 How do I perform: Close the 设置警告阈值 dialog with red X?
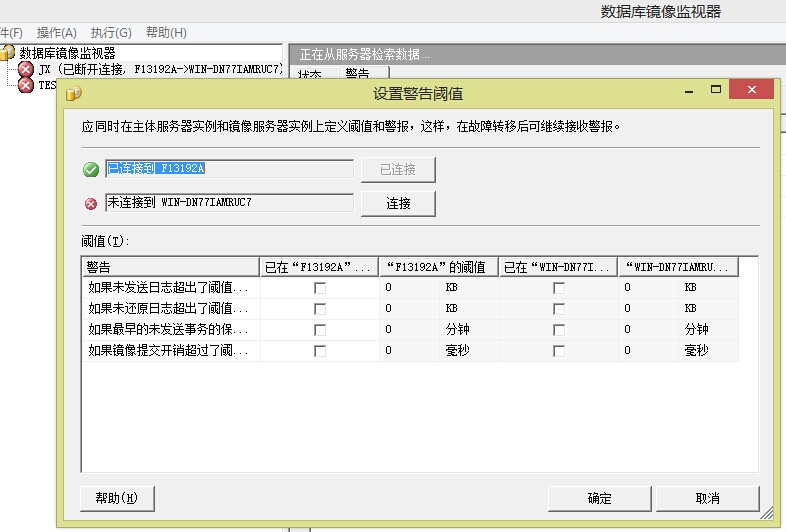750,92
